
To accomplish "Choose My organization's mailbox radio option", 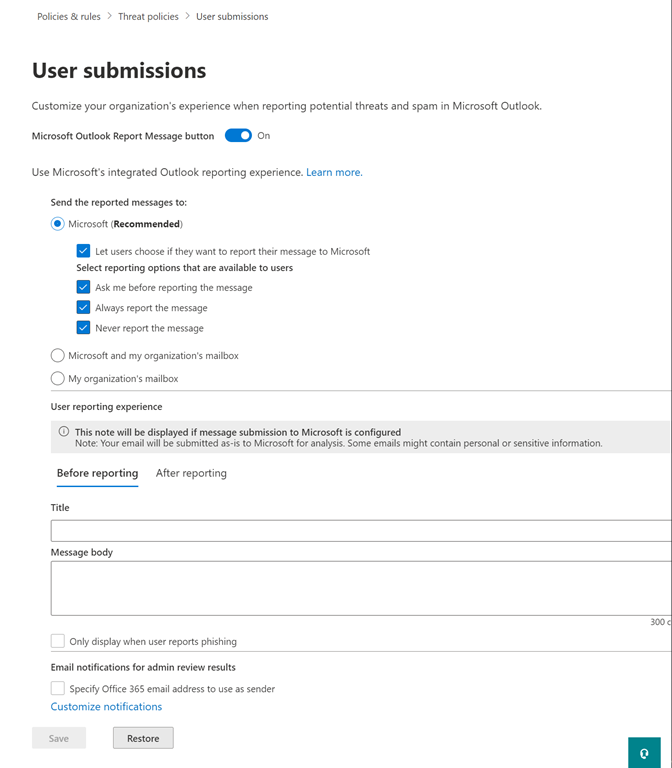I will click(58, 378).
